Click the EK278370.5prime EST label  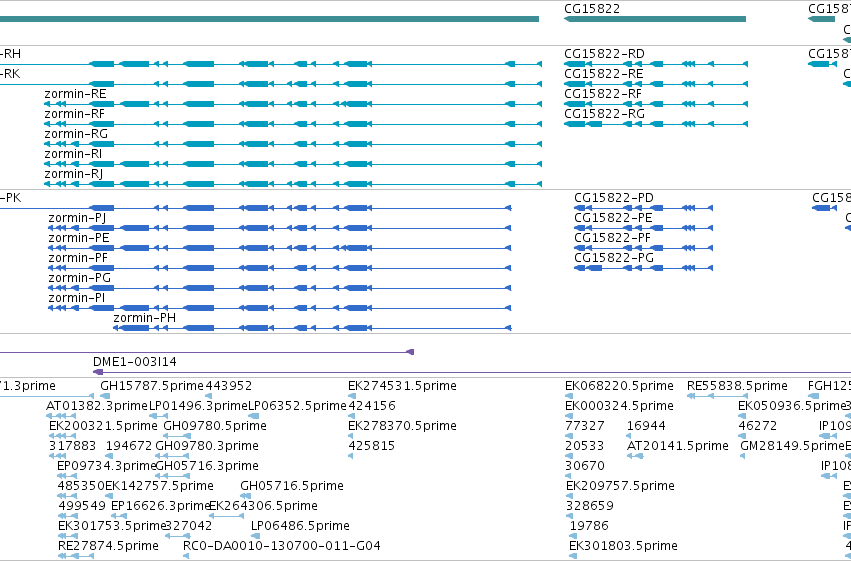[402, 426]
